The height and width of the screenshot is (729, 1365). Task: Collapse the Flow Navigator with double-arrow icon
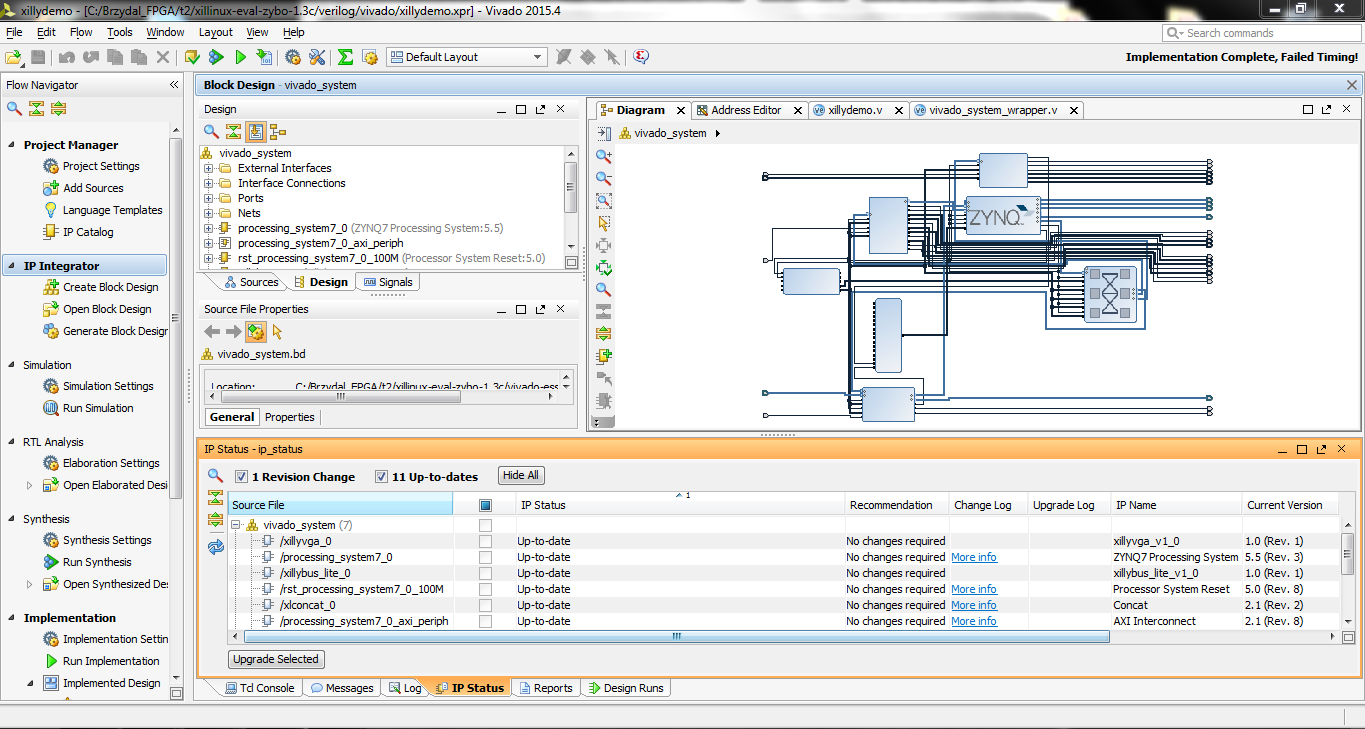click(x=174, y=85)
